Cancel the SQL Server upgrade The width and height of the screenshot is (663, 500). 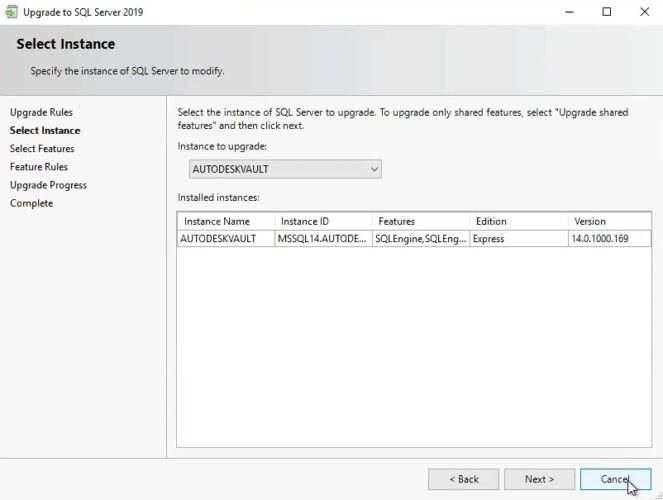point(615,479)
